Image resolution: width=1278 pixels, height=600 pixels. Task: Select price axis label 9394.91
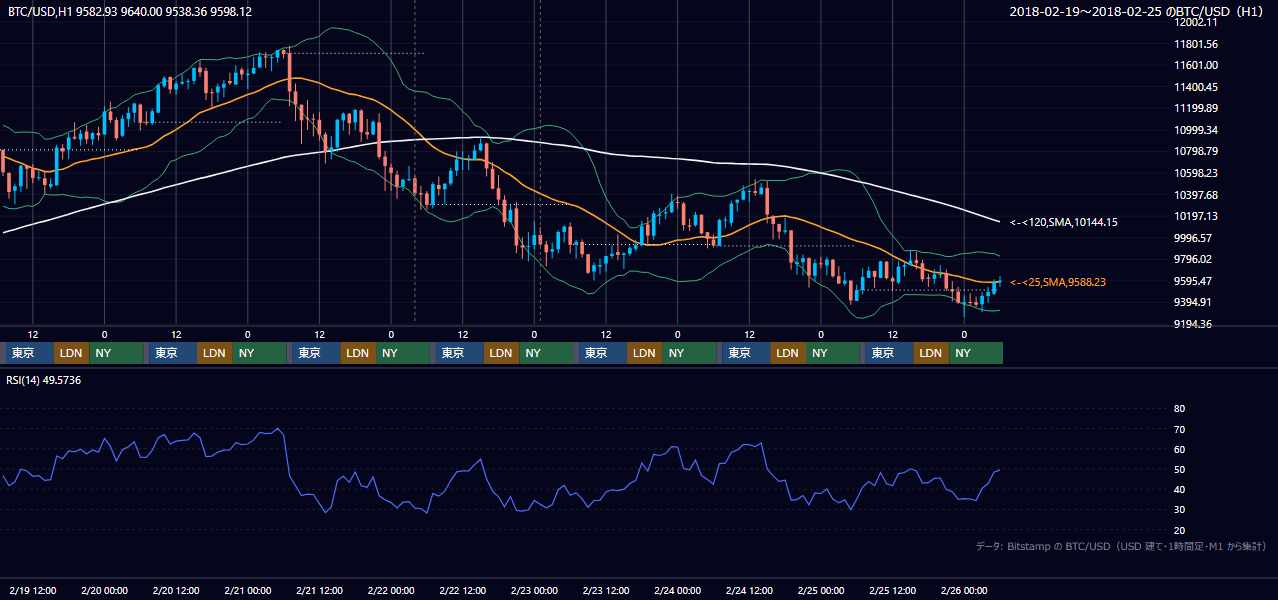(x=1194, y=302)
